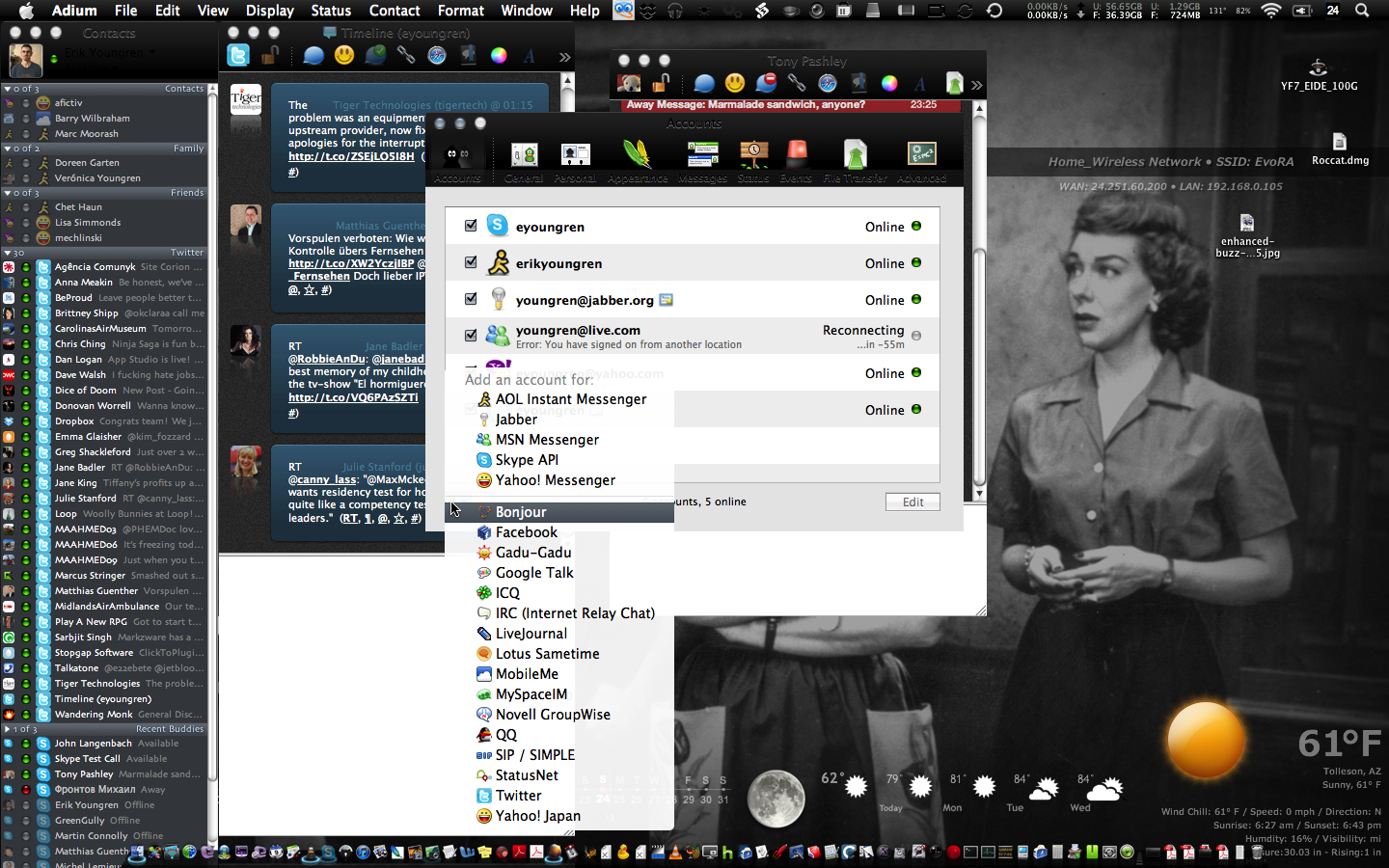The width and height of the screenshot is (1389, 868).
Task: Uncheck the erikyoungren AIM account checkbox
Action: (471, 262)
